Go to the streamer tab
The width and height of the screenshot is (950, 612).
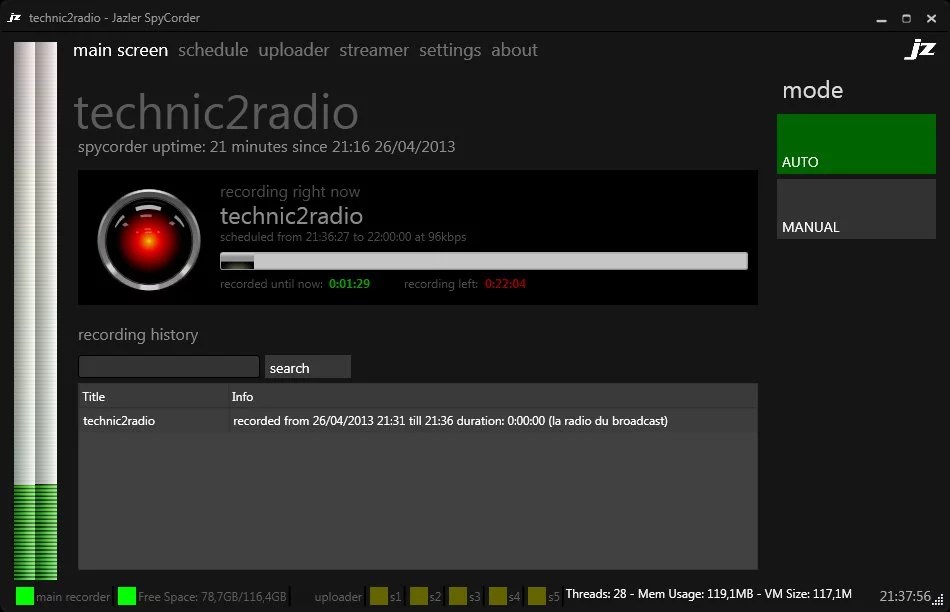click(x=373, y=50)
